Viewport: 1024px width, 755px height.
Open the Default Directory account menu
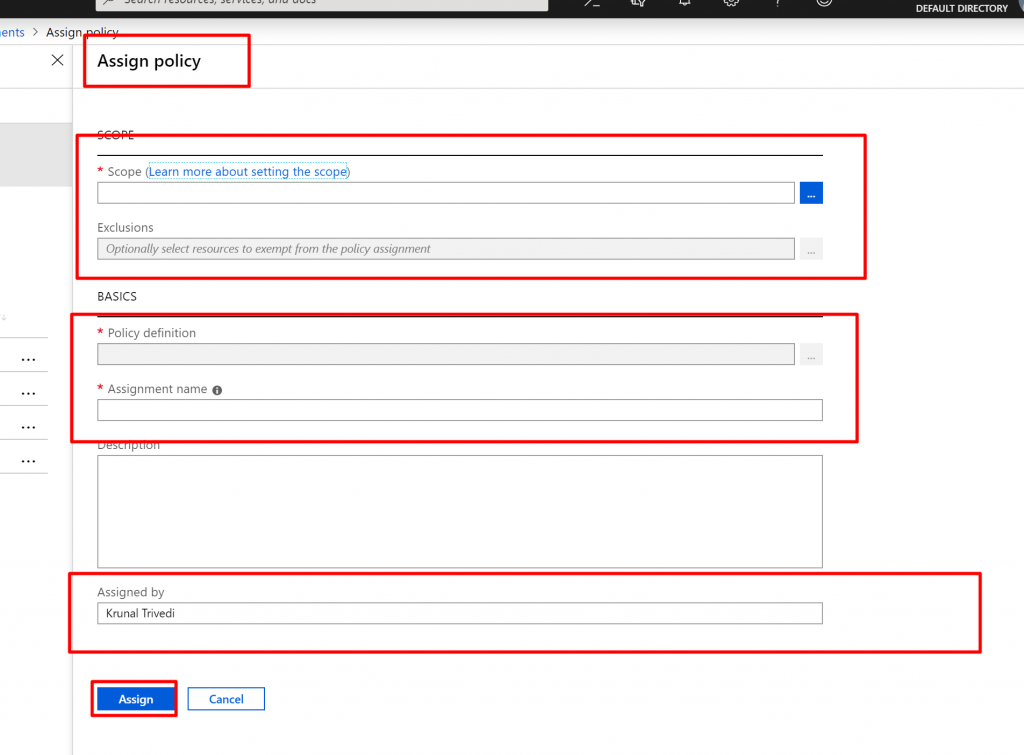point(961,8)
